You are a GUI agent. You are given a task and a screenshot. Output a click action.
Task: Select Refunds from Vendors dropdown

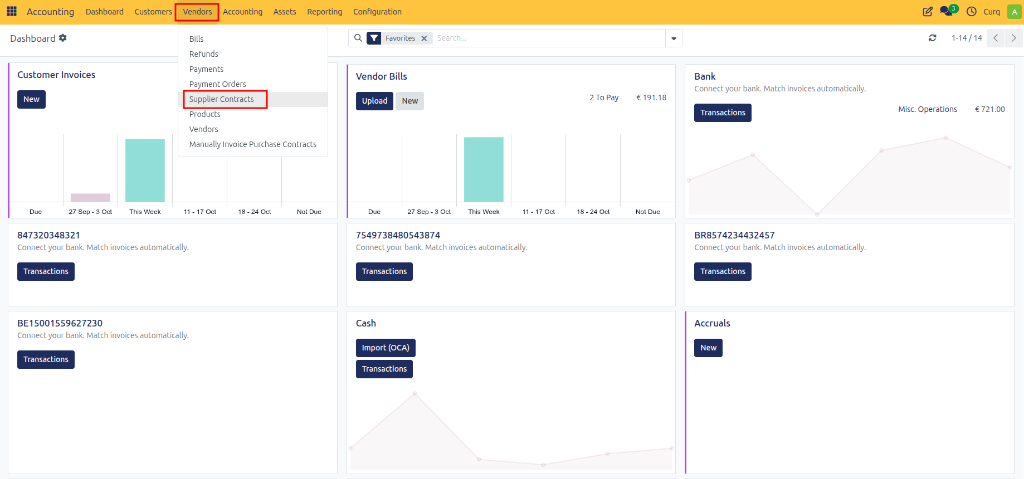click(x=253, y=54)
